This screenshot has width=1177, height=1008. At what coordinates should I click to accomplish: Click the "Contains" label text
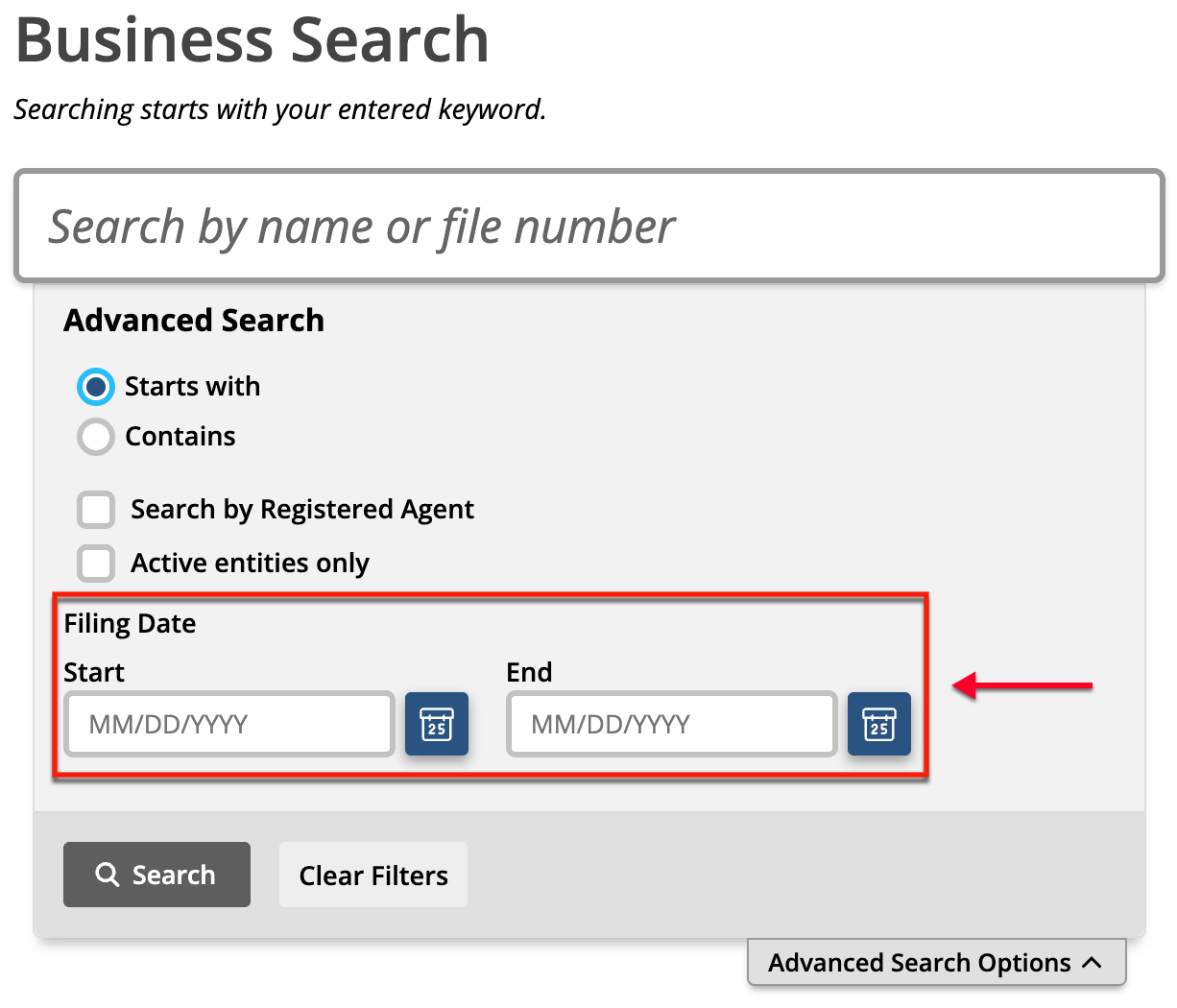(180, 436)
